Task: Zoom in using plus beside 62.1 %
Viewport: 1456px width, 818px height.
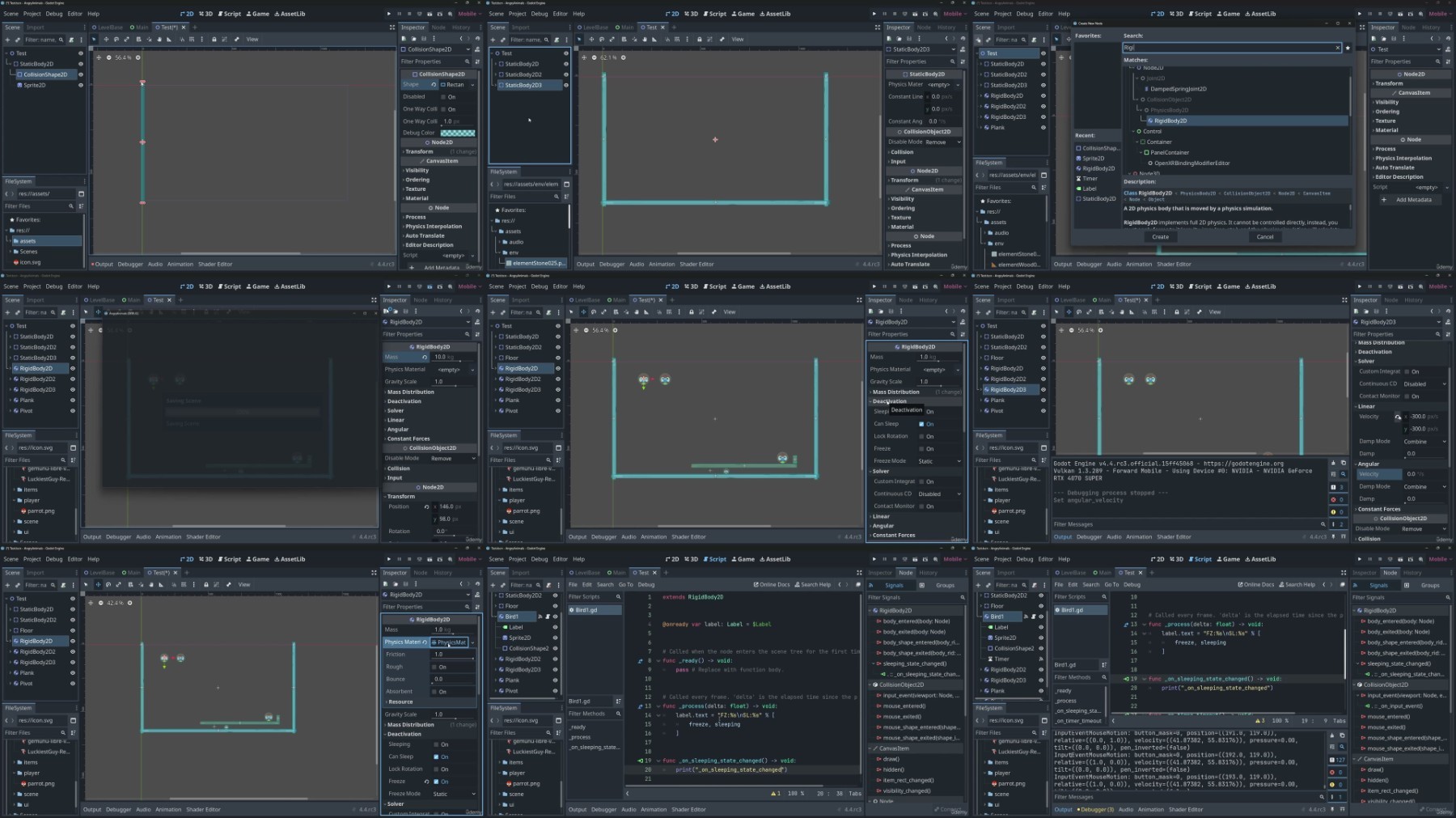Action: 623,57
